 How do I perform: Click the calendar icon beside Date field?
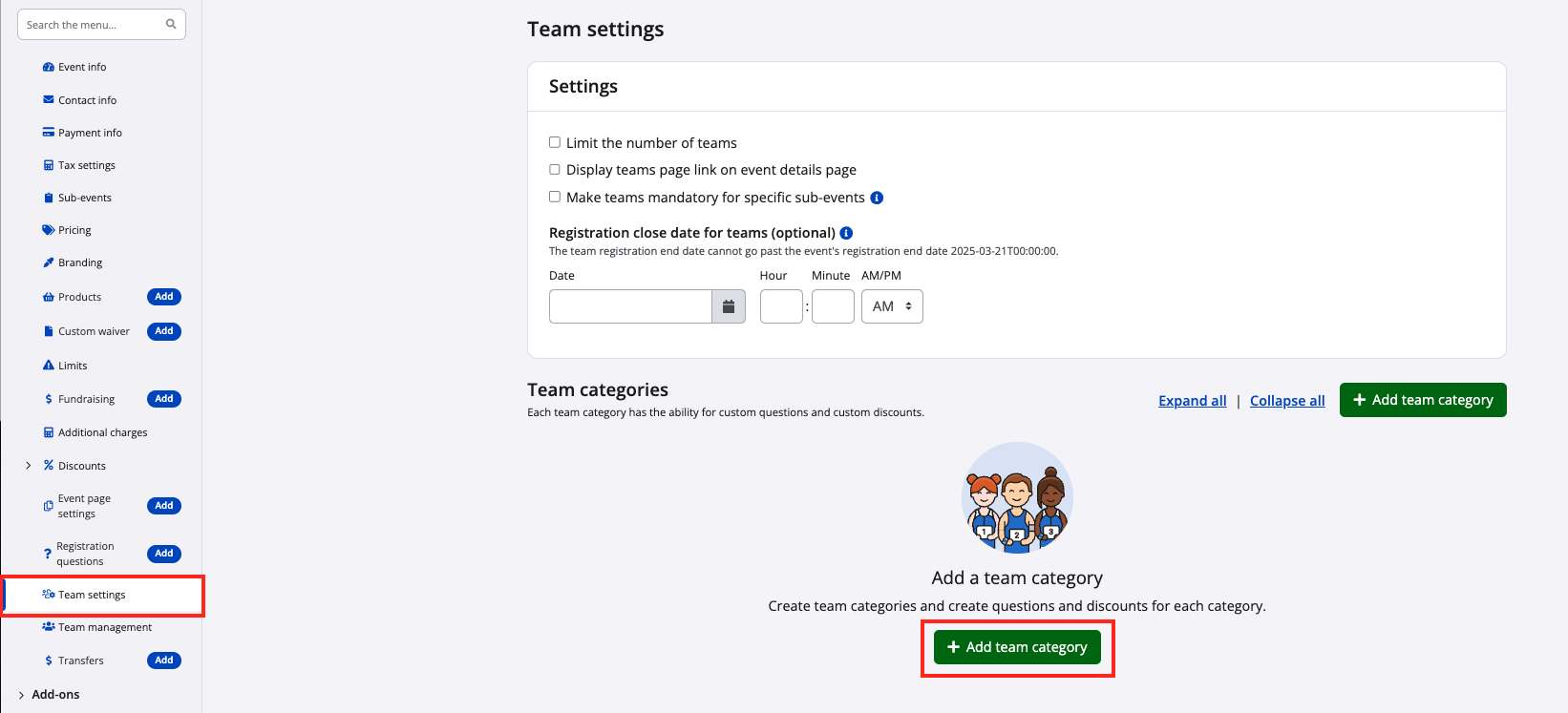click(729, 306)
